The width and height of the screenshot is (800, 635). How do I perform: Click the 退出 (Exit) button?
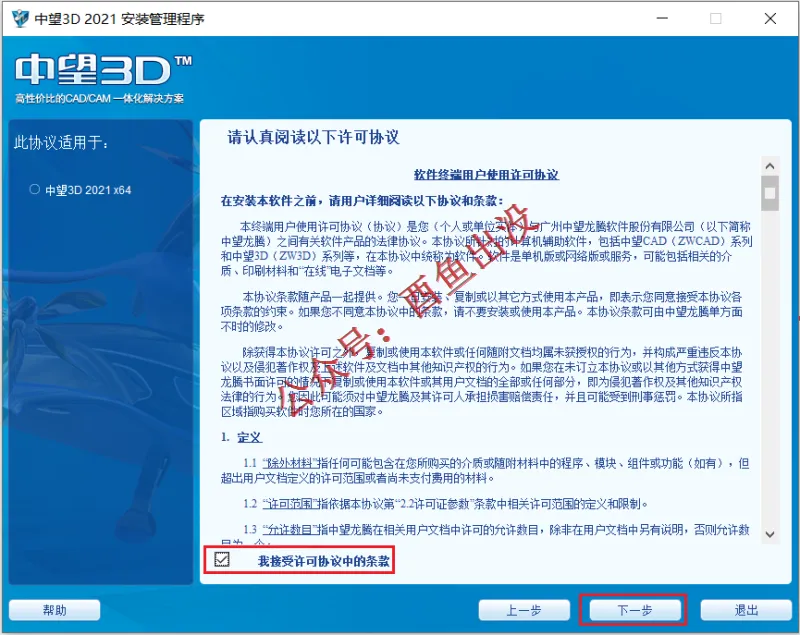(746, 610)
